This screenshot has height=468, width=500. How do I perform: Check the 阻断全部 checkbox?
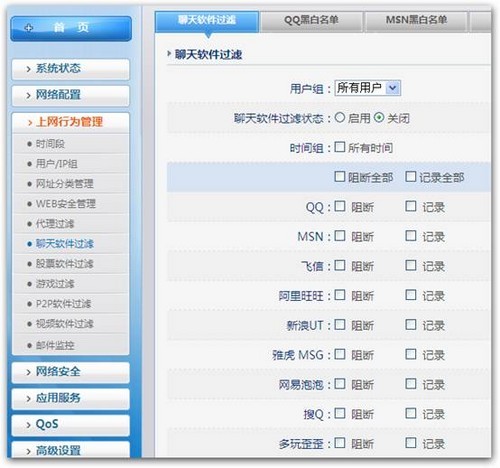point(339,177)
